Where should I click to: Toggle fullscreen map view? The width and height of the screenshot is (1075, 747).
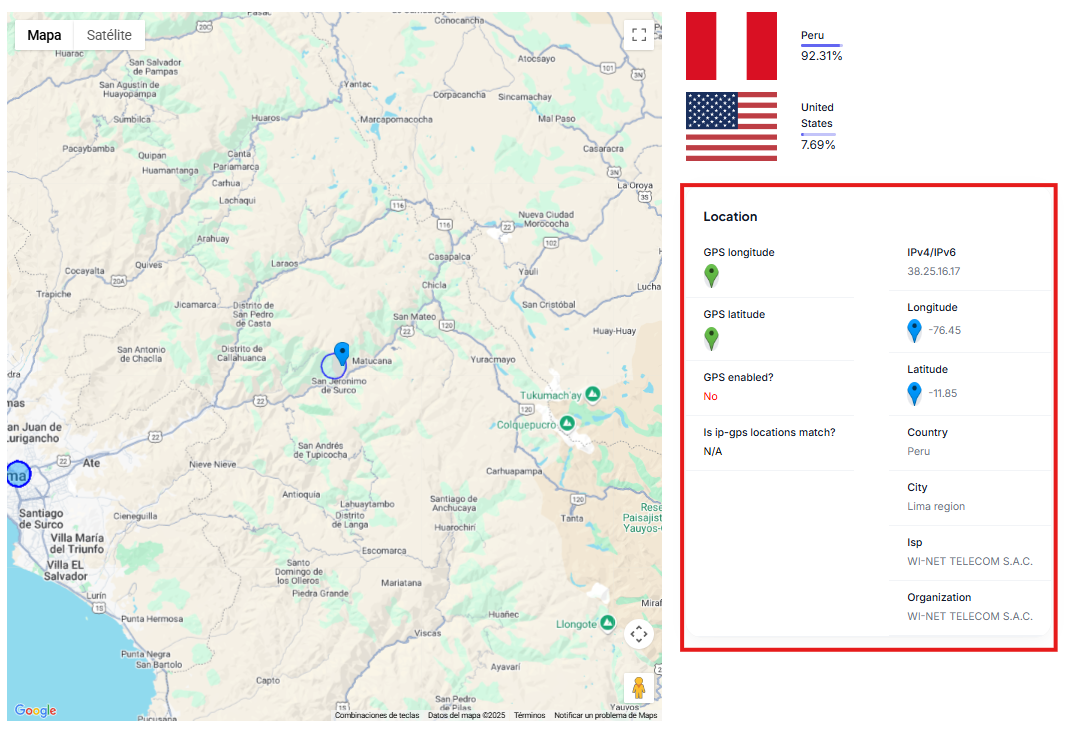click(639, 35)
